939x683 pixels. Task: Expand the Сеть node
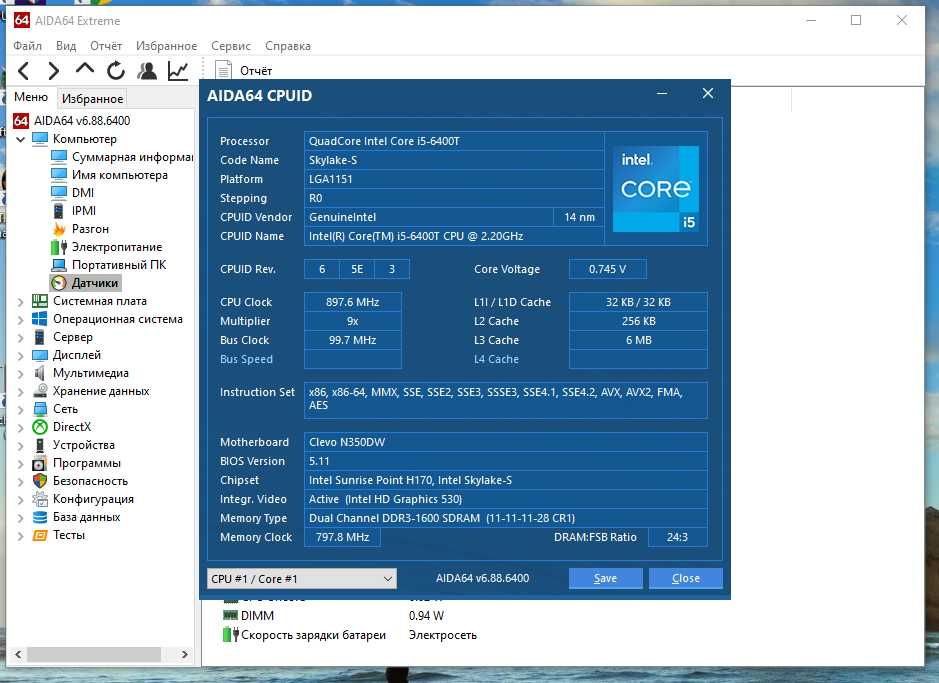click(20, 409)
